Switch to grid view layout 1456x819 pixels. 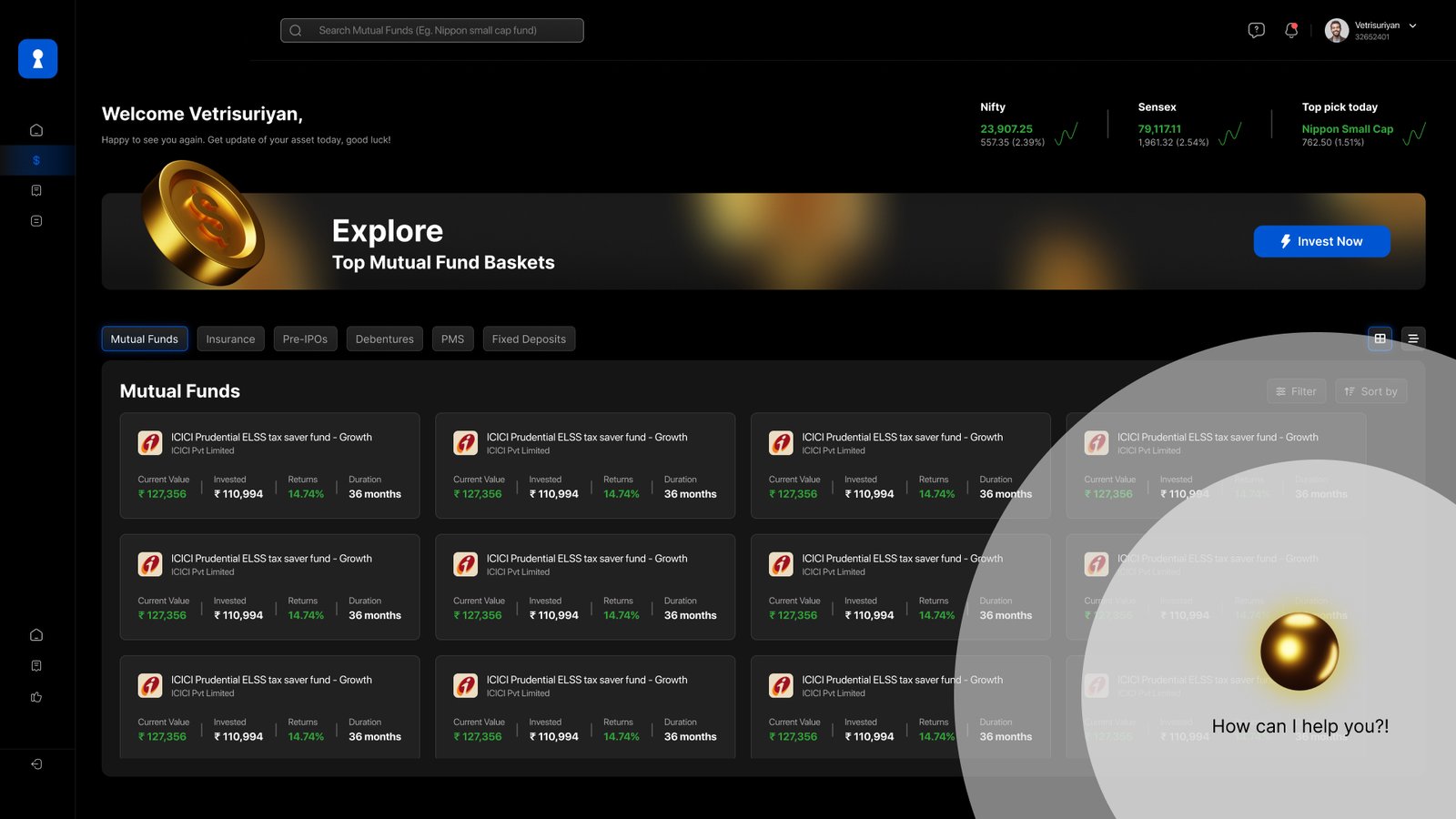(1380, 339)
